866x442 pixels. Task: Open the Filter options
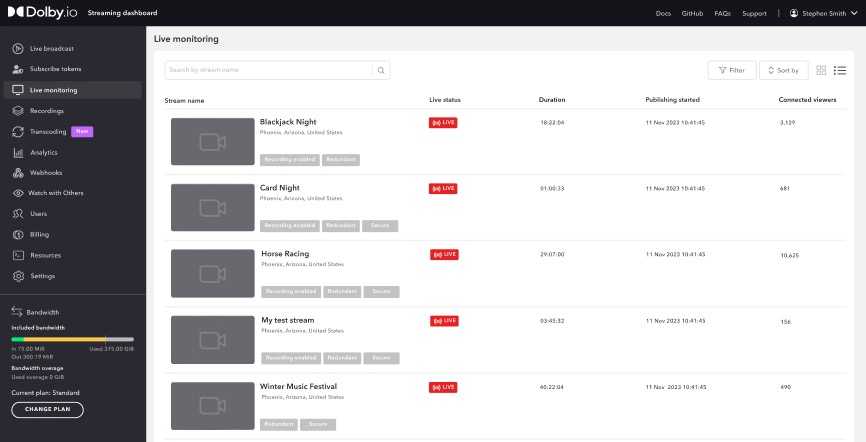(731, 70)
